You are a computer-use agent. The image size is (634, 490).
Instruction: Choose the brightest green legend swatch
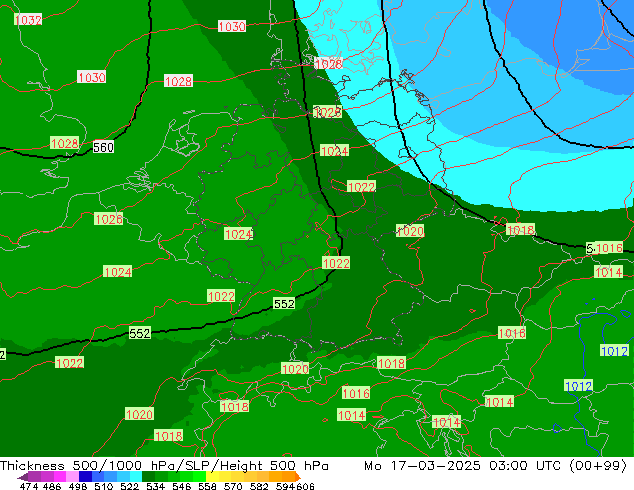coord(199,477)
